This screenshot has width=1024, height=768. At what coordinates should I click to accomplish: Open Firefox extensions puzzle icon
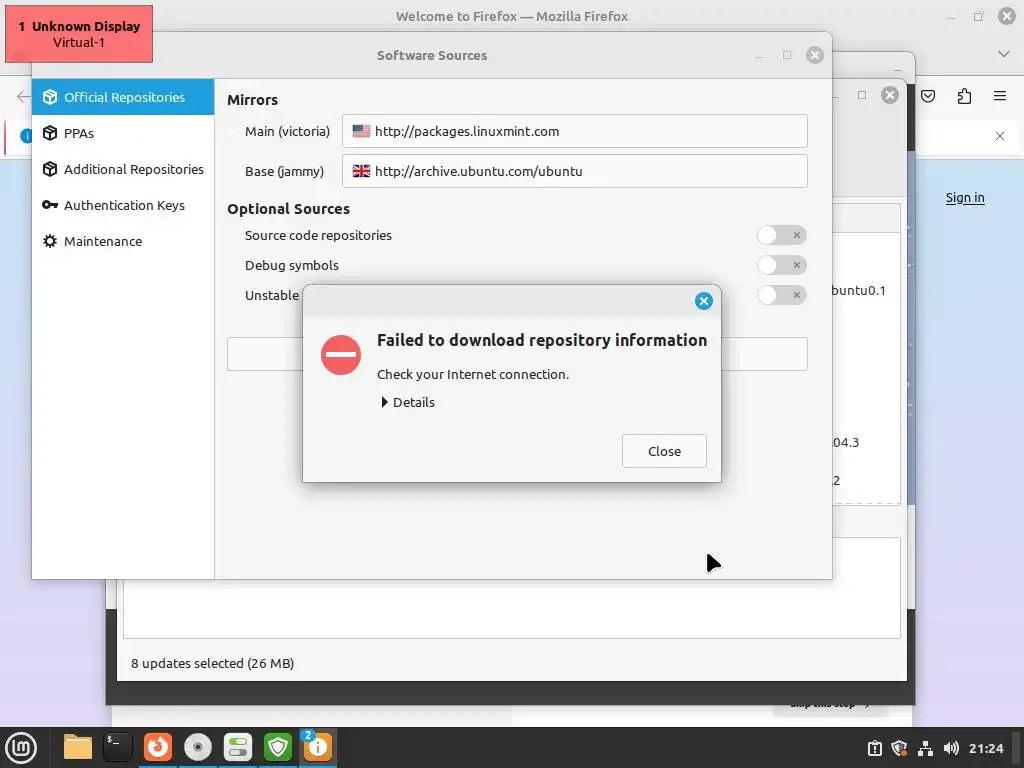[x=964, y=96]
